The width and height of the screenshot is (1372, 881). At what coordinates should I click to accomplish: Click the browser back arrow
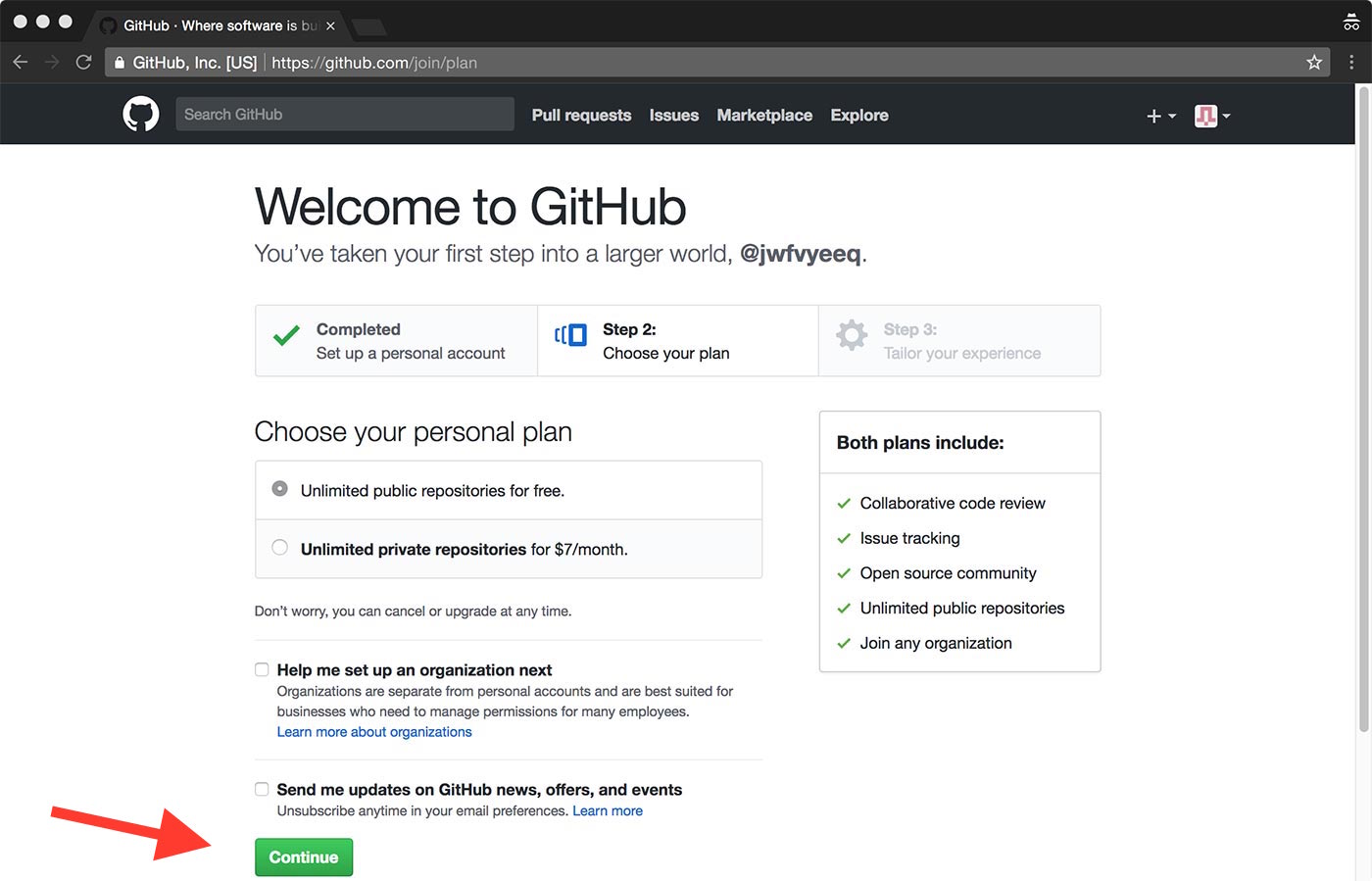[x=21, y=63]
